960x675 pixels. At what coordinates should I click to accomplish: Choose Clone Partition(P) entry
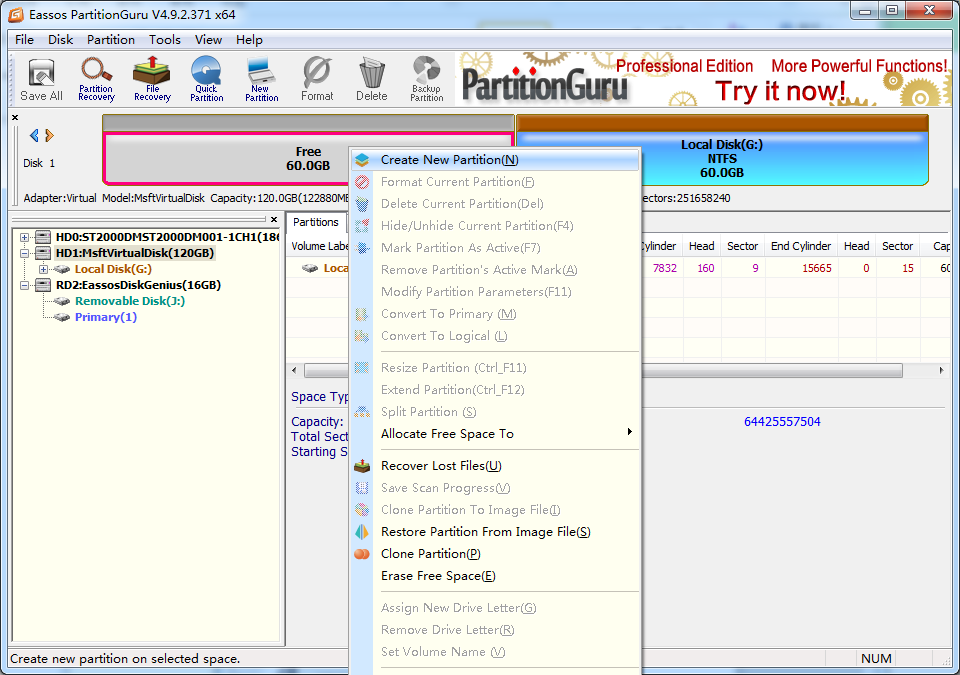click(496, 554)
